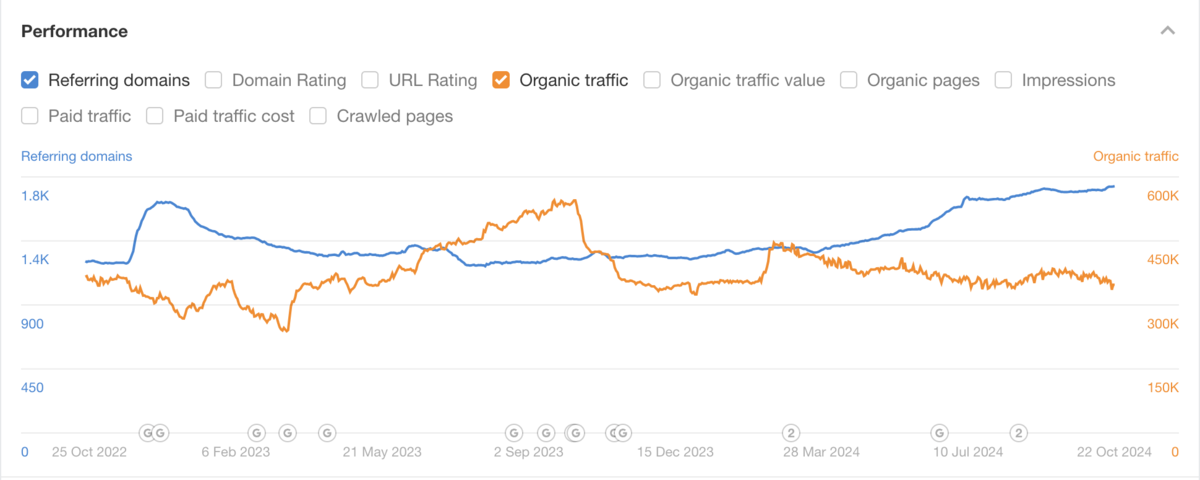Viewport: 1200px width, 480px height.
Task: Collapse the Performance panel chevron
Action: (x=1167, y=31)
